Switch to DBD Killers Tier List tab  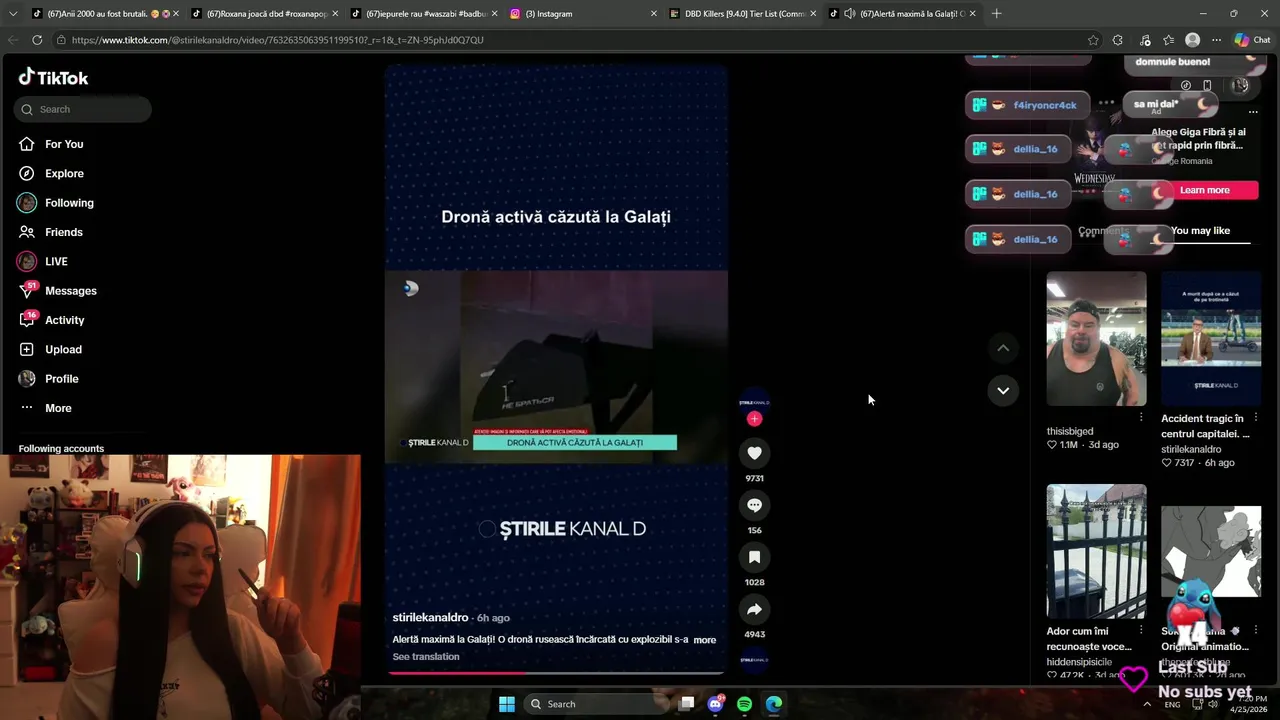tap(743, 14)
